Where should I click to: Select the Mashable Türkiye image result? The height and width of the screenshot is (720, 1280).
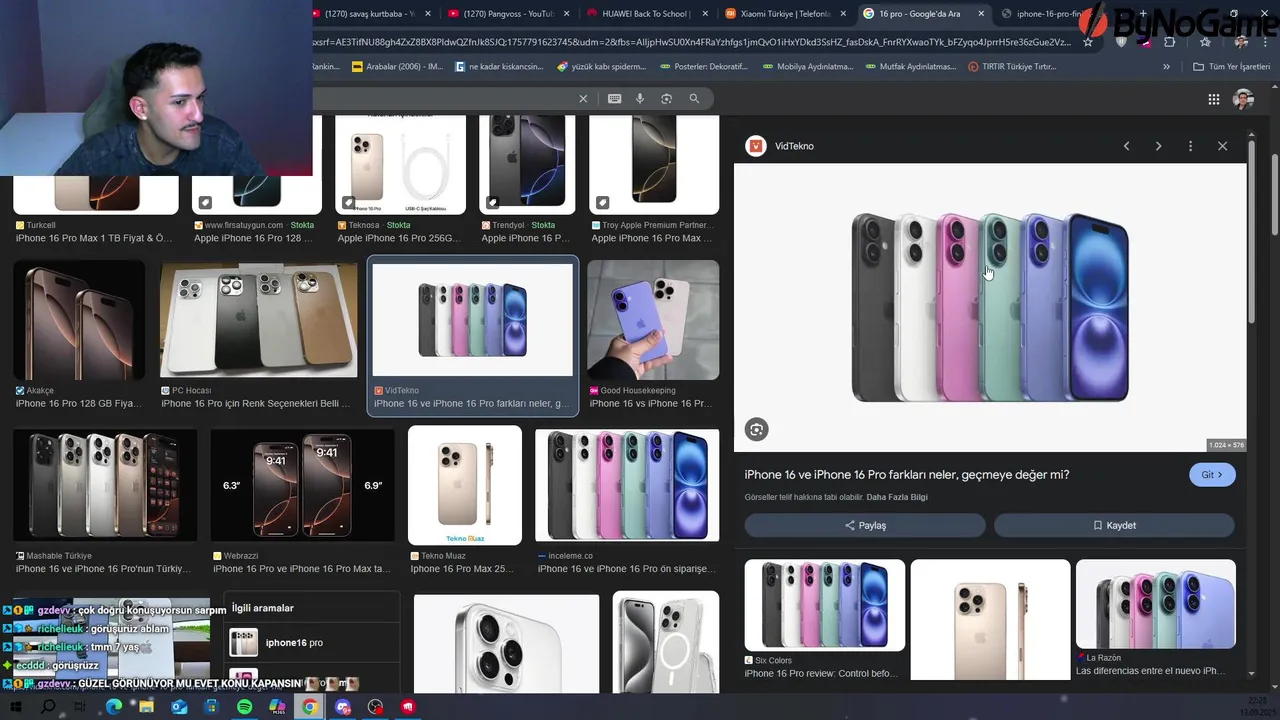[x=105, y=486]
